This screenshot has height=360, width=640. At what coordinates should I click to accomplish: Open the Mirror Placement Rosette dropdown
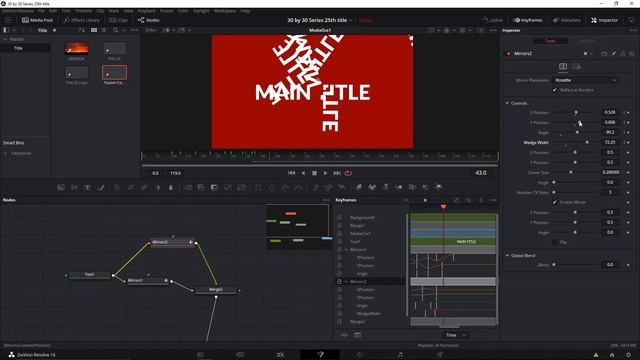pyautogui.click(x=585, y=80)
